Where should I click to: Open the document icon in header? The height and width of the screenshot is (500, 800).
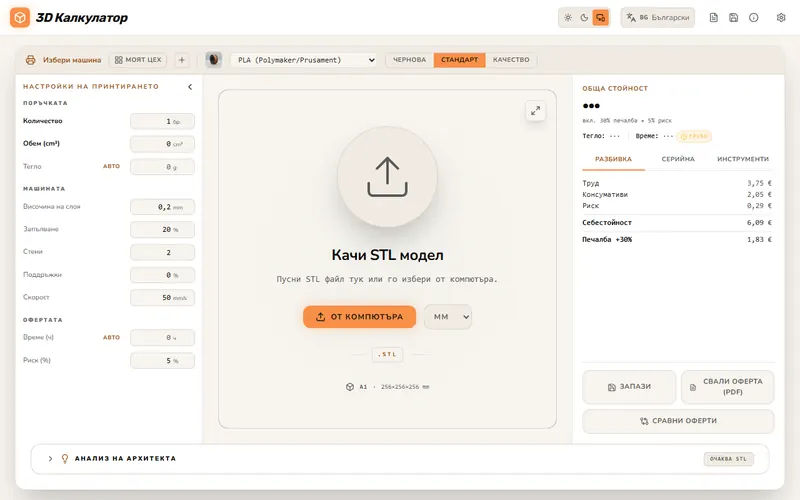[x=714, y=18]
